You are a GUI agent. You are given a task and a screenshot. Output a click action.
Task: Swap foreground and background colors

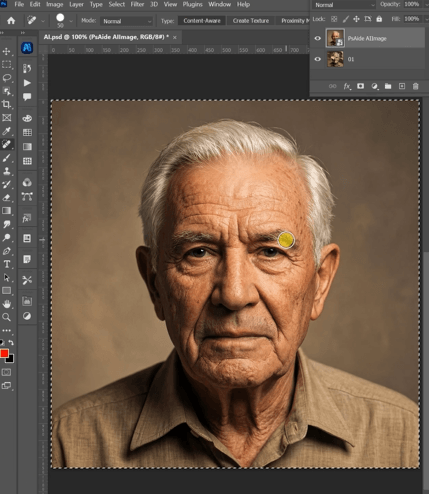[x=11, y=342]
